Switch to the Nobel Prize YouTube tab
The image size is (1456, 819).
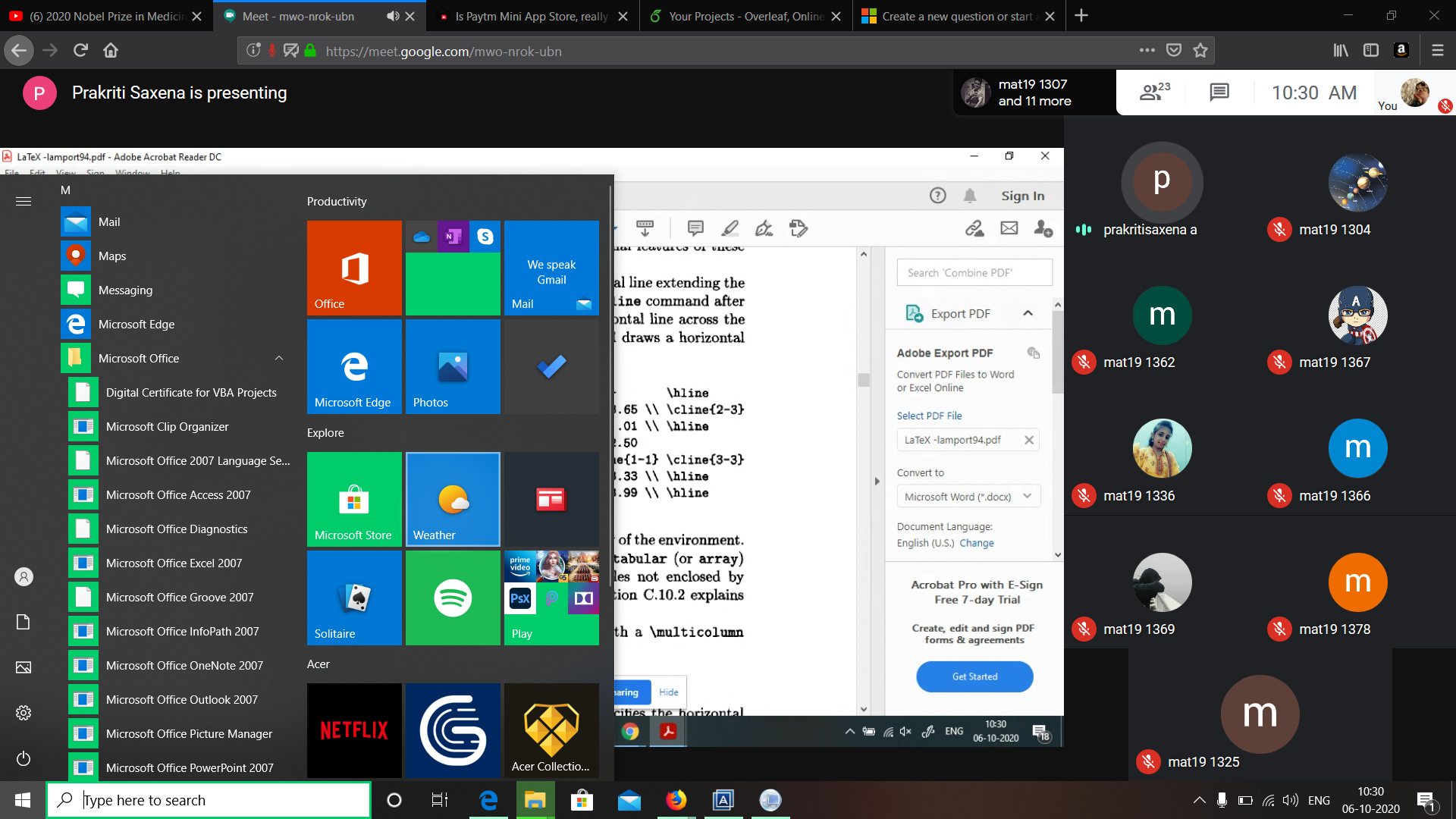pyautogui.click(x=106, y=16)
